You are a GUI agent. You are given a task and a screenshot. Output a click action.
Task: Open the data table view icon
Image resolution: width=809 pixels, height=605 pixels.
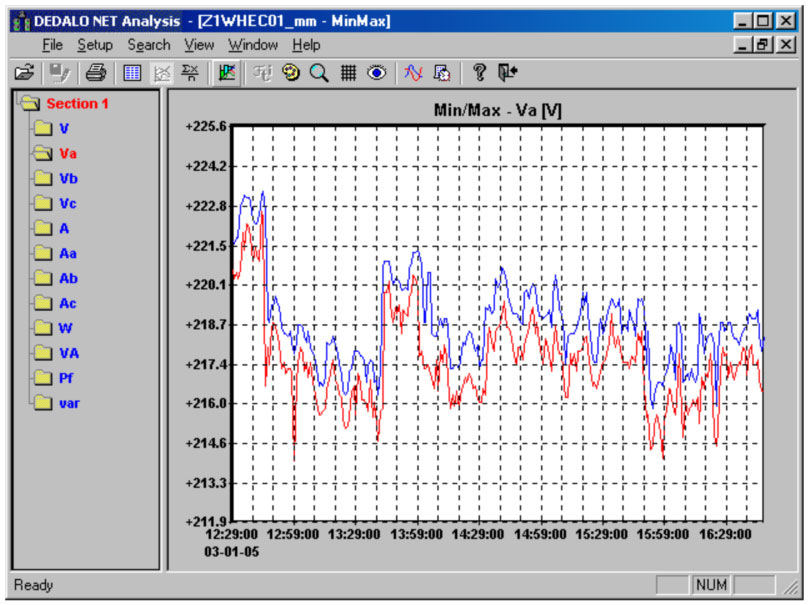(132, 72)
